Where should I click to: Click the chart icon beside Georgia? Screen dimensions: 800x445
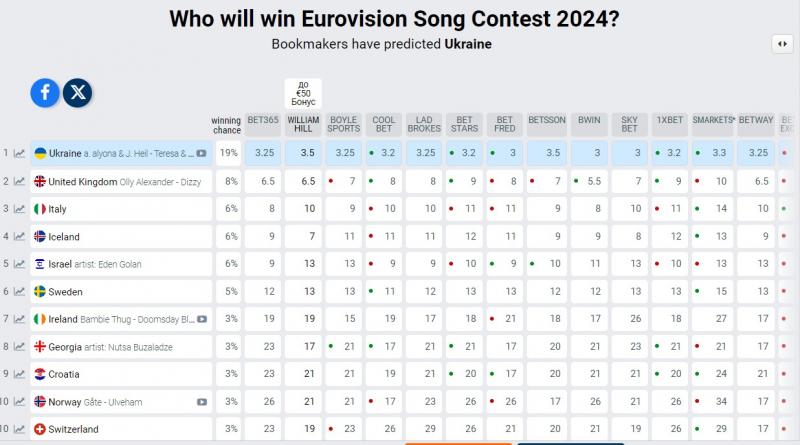click(19, 347)
